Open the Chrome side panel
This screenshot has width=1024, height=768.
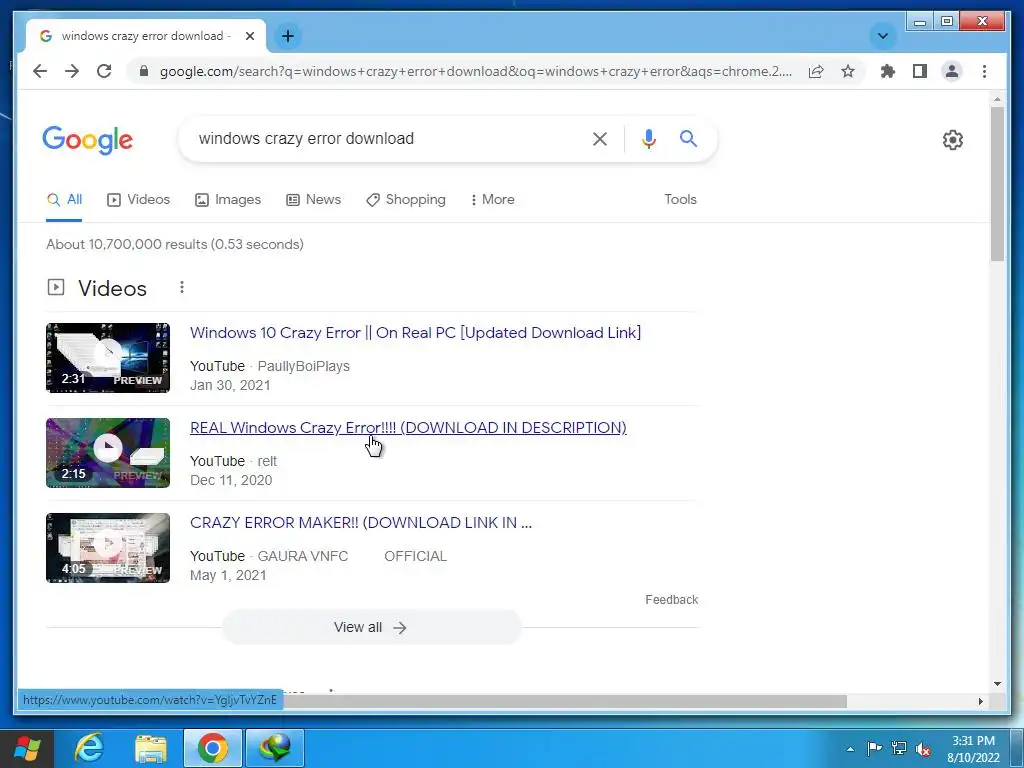point(920,71)
